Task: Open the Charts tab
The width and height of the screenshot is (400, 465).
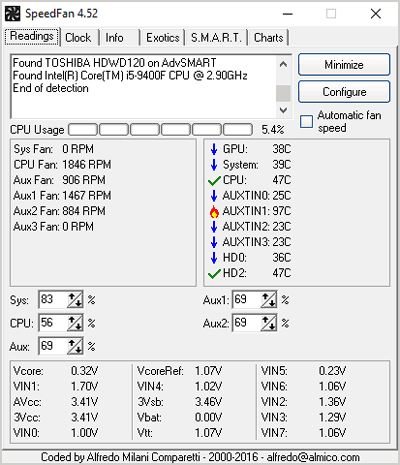Action: coord(268,38)
